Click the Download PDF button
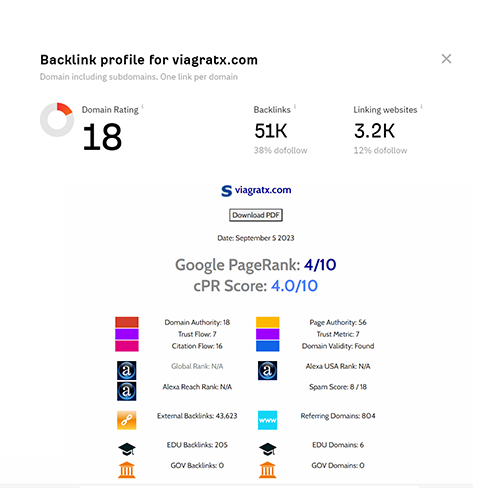The height and width of the screenshot is (500, 500). pyautogui.click(x=256, y=215)
